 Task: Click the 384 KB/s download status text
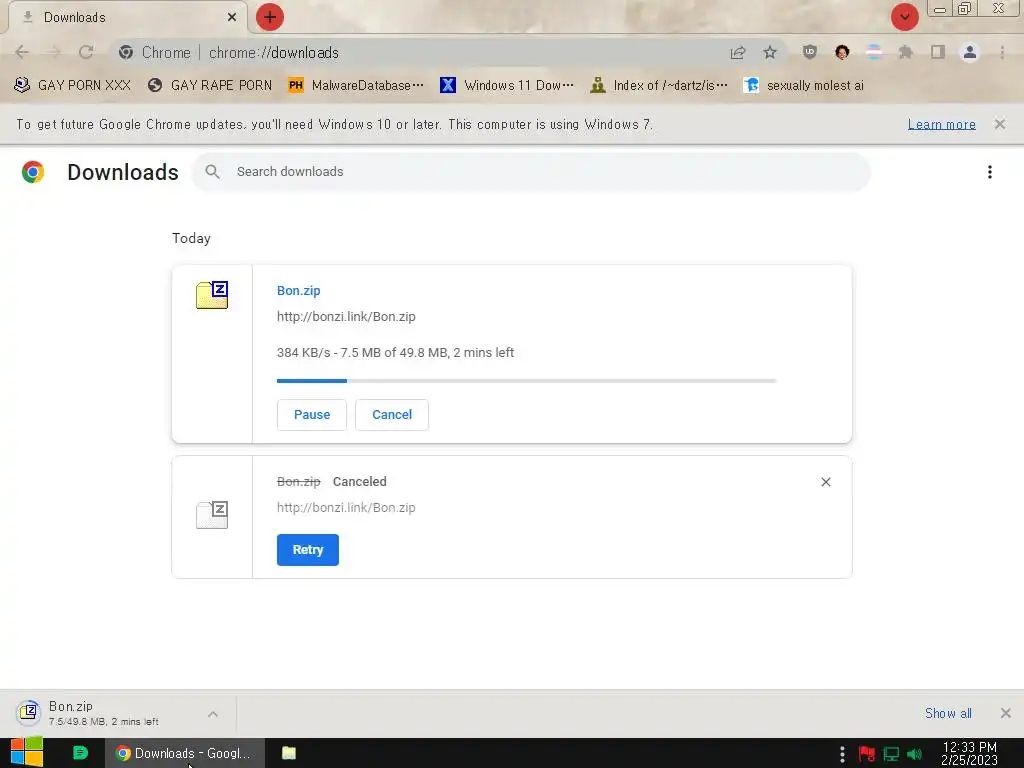[x=395, y=353]
